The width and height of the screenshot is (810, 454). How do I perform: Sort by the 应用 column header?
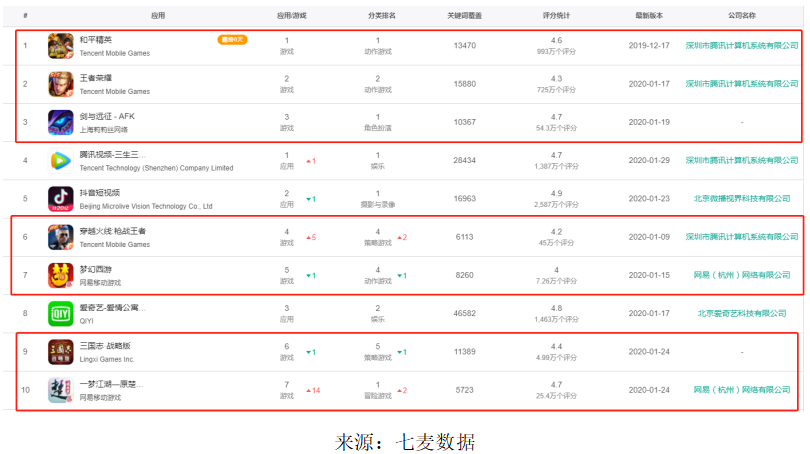click(158, 15)
